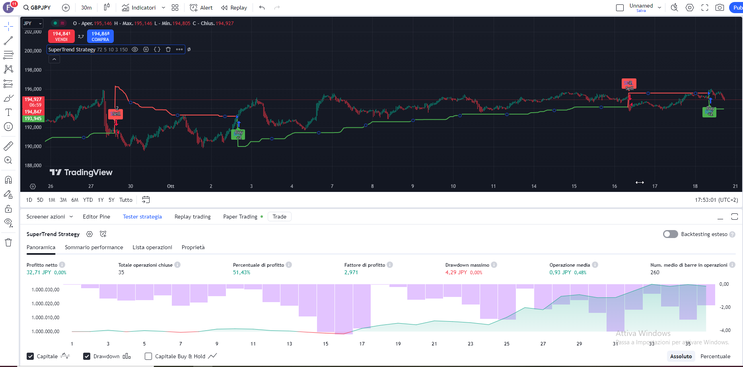Image resolution: width=743 pixels, height=367 pixels.
Task: Add symbol with the plus circle icon
Action: pos(66,8)
